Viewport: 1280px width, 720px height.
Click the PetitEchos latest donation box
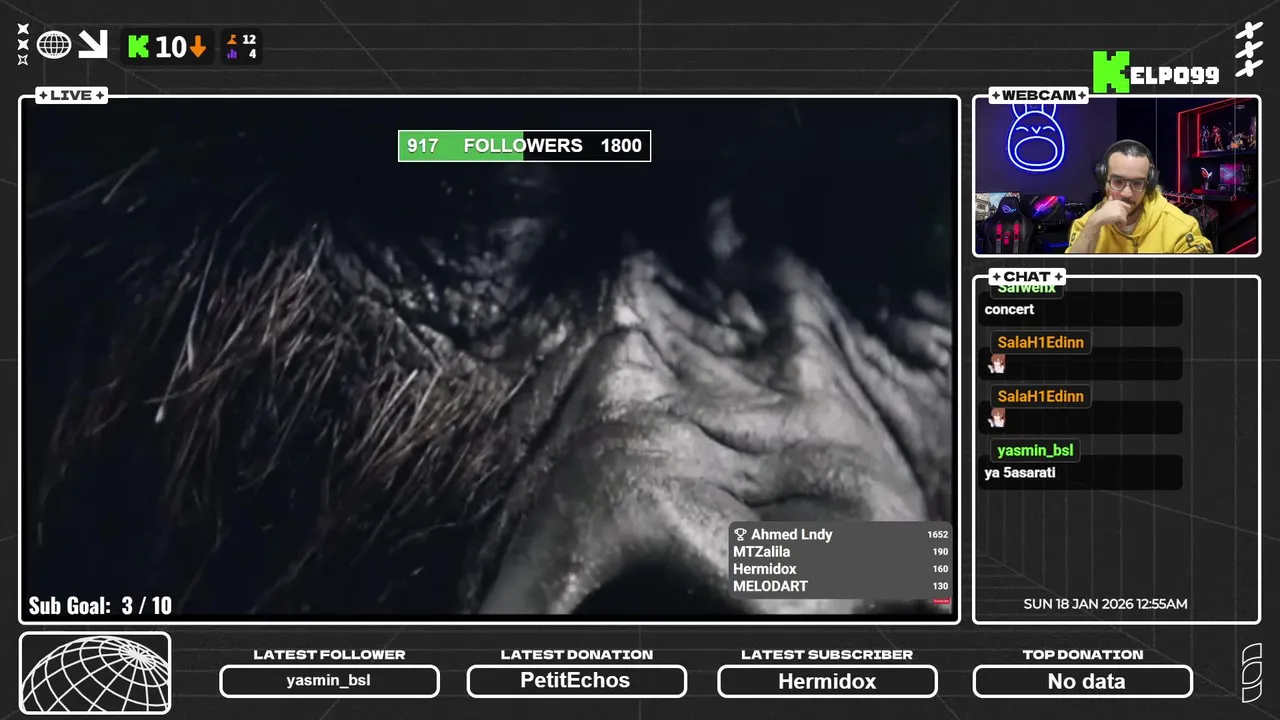tap(576, 681)
